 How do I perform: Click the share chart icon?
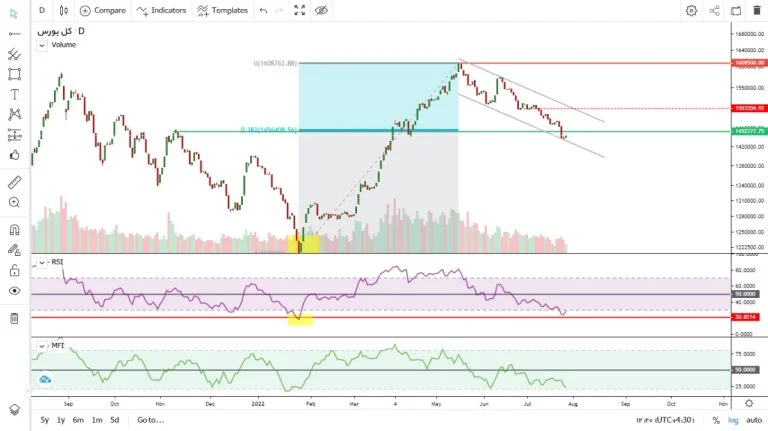[x=715, y=10]
